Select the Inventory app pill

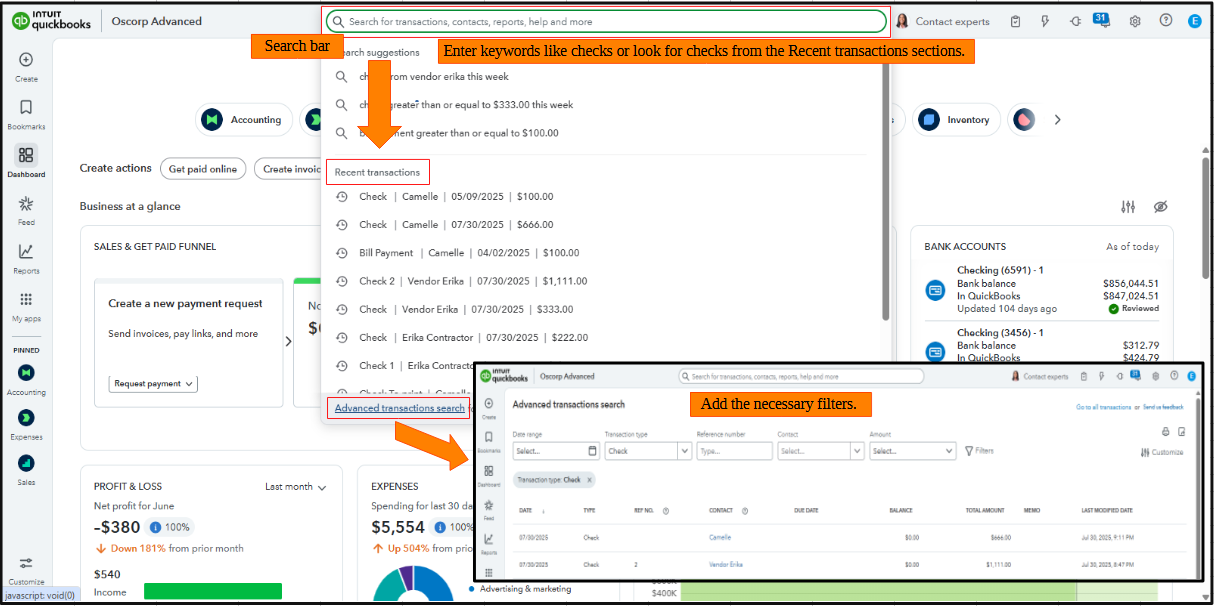pyautogui.click(x=958, y=120)
